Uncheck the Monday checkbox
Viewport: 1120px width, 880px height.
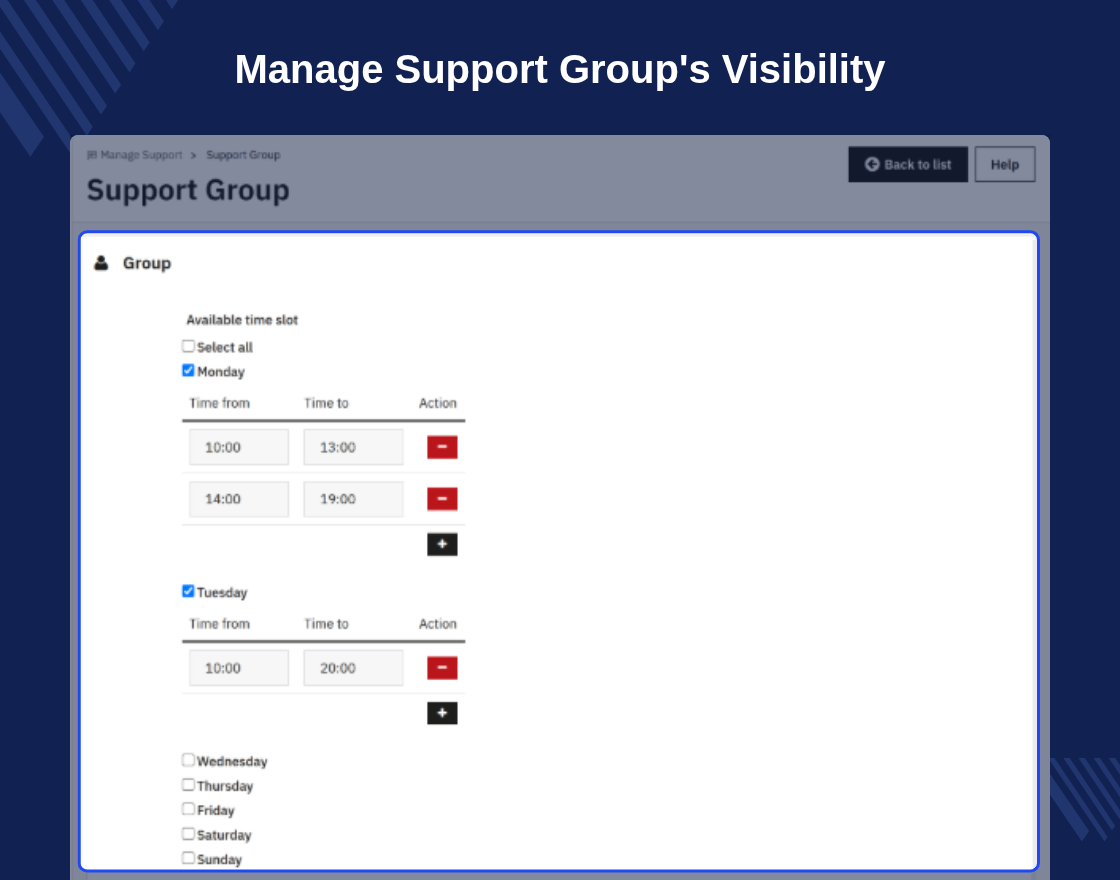[x=188, y=371]
